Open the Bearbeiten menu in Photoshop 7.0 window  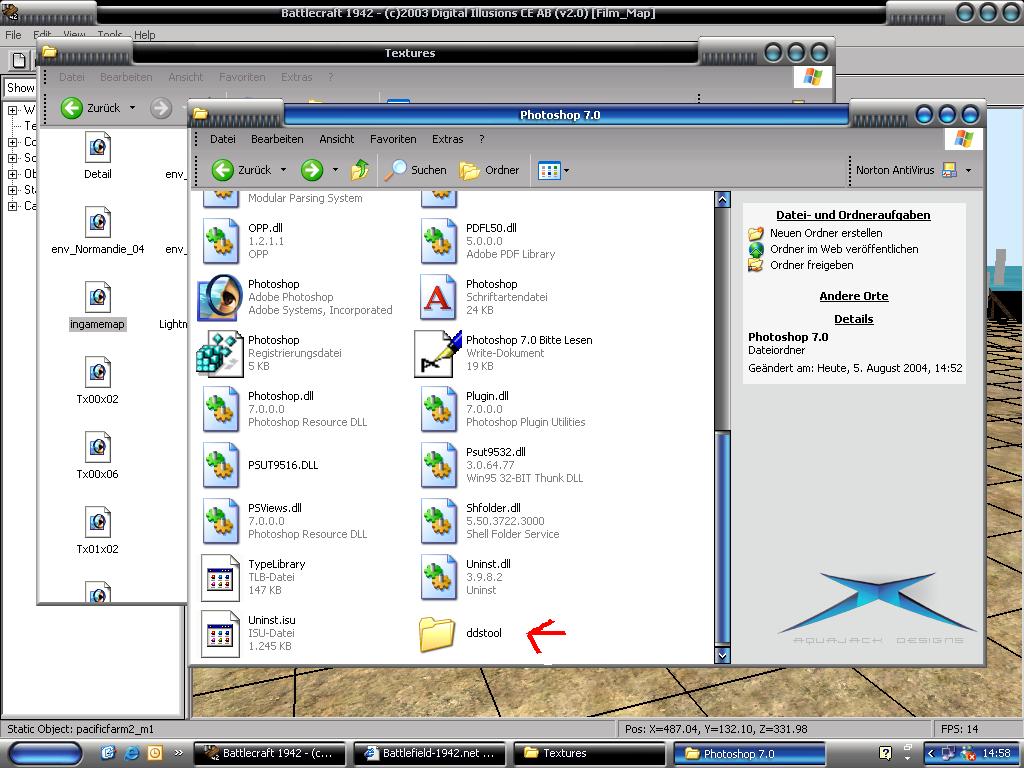pos(277,138)
